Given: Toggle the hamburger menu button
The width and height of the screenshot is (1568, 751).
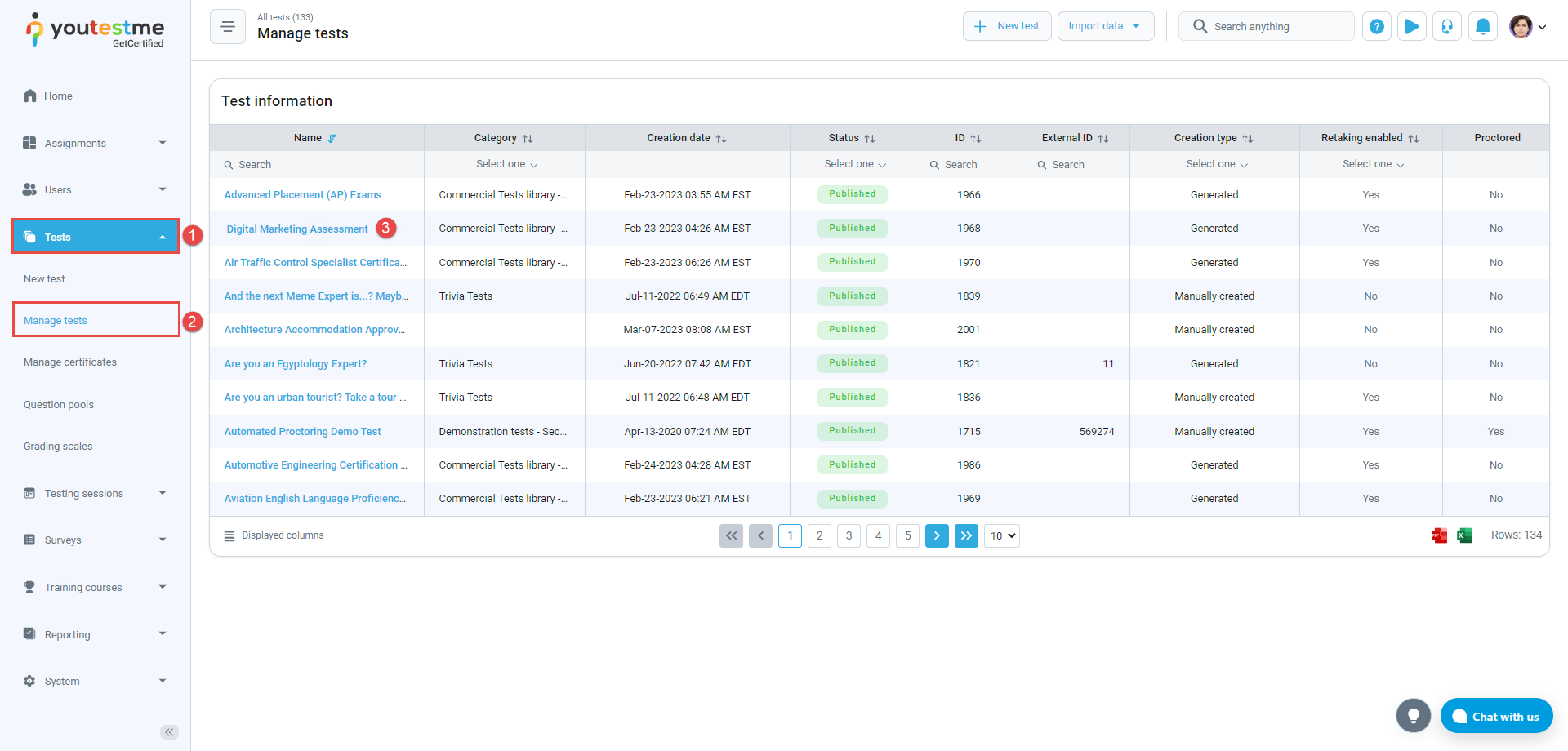Looking at the screenshot, I should tap(228, 27).
